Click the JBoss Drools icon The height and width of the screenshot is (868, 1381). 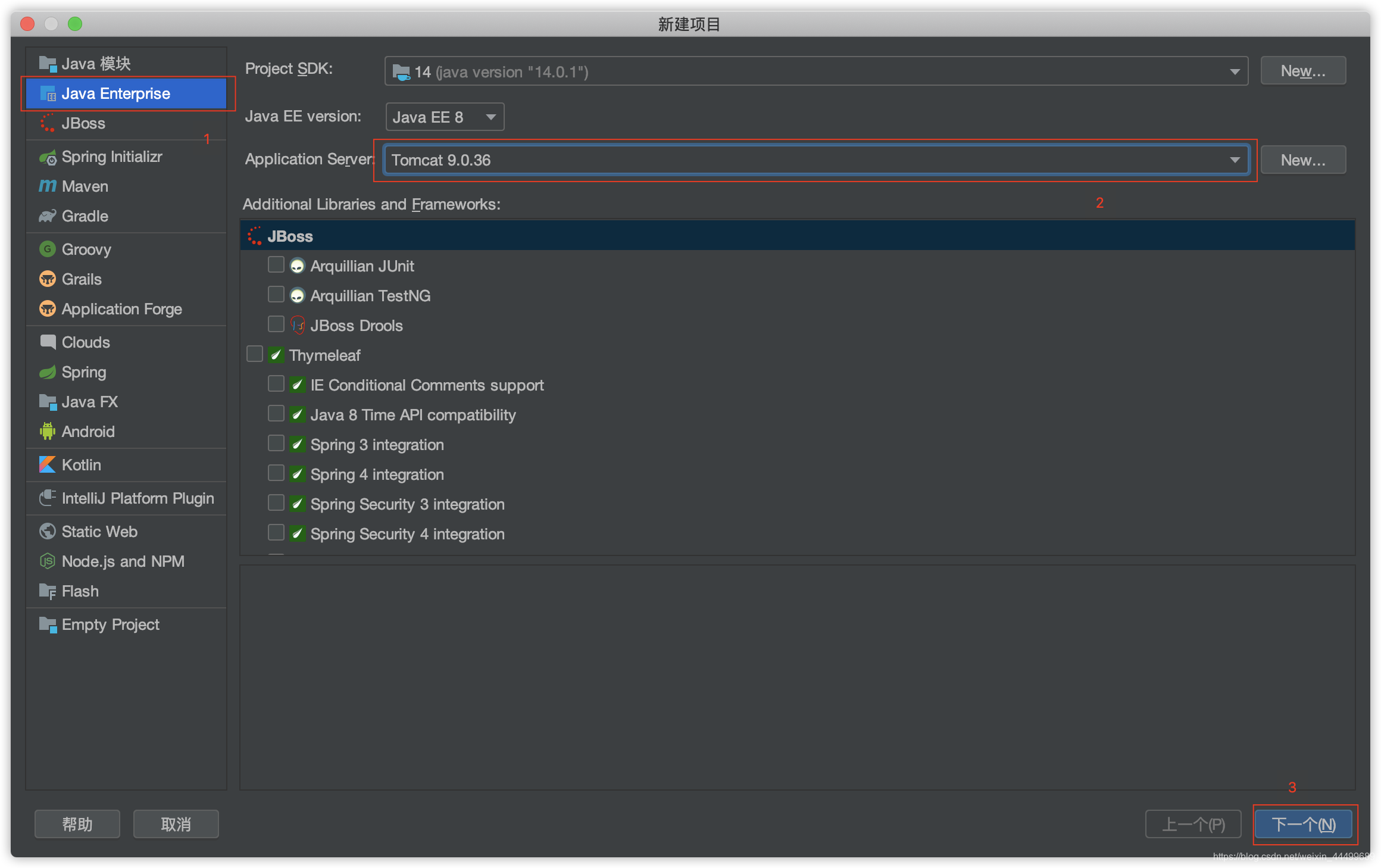(x=297, y=326)
